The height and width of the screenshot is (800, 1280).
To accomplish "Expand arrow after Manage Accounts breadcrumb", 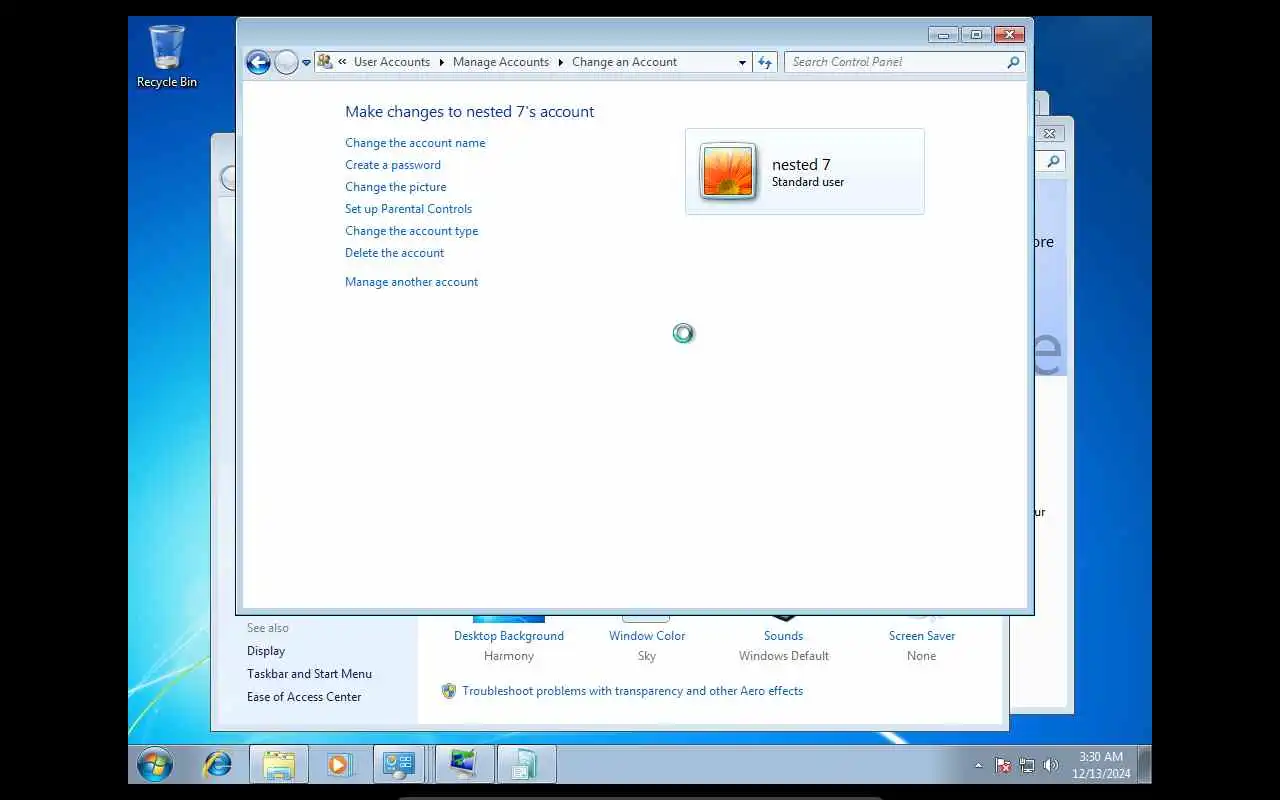I will tap(561, 62).
